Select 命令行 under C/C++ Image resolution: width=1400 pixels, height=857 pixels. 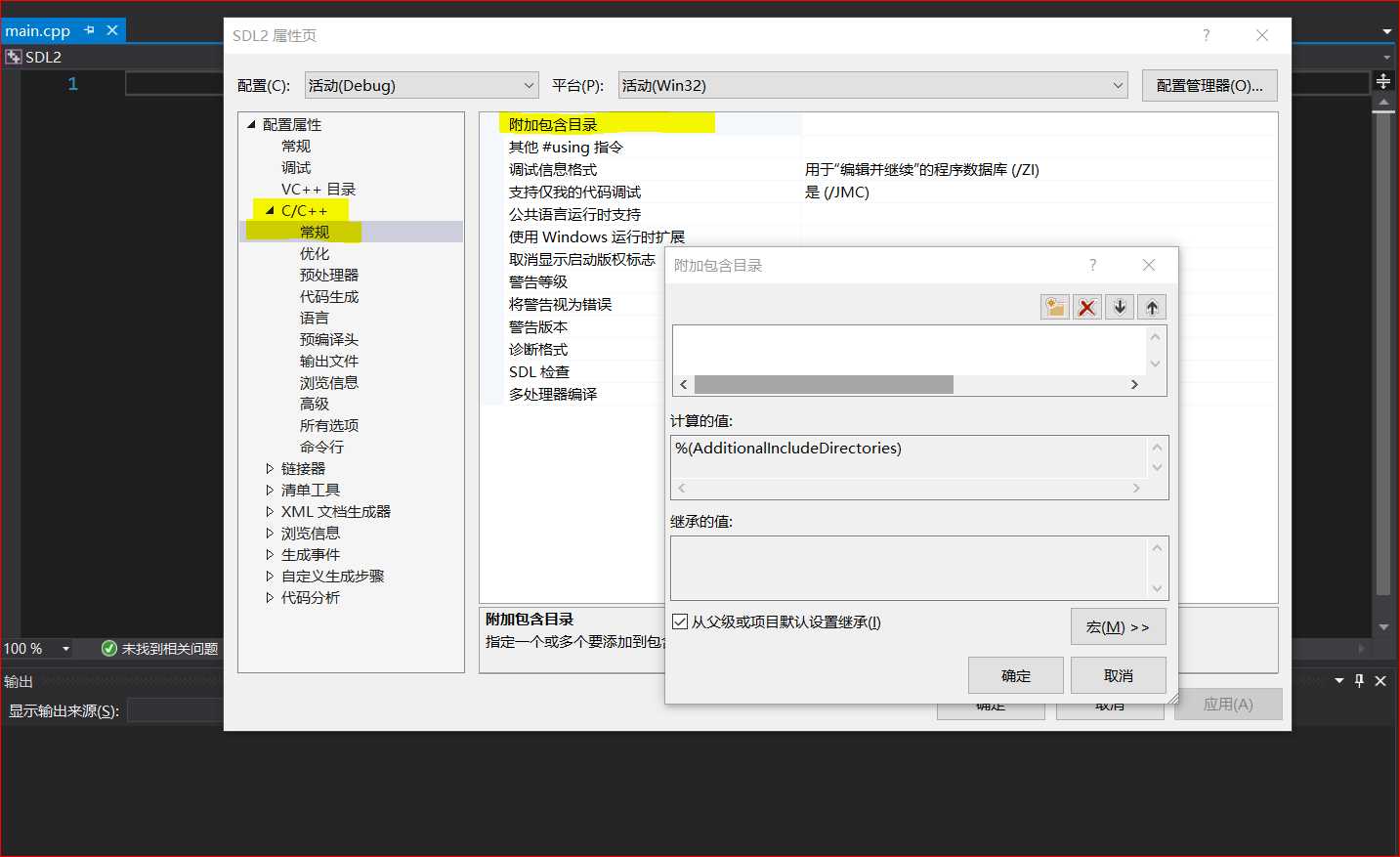click(322, 447)
